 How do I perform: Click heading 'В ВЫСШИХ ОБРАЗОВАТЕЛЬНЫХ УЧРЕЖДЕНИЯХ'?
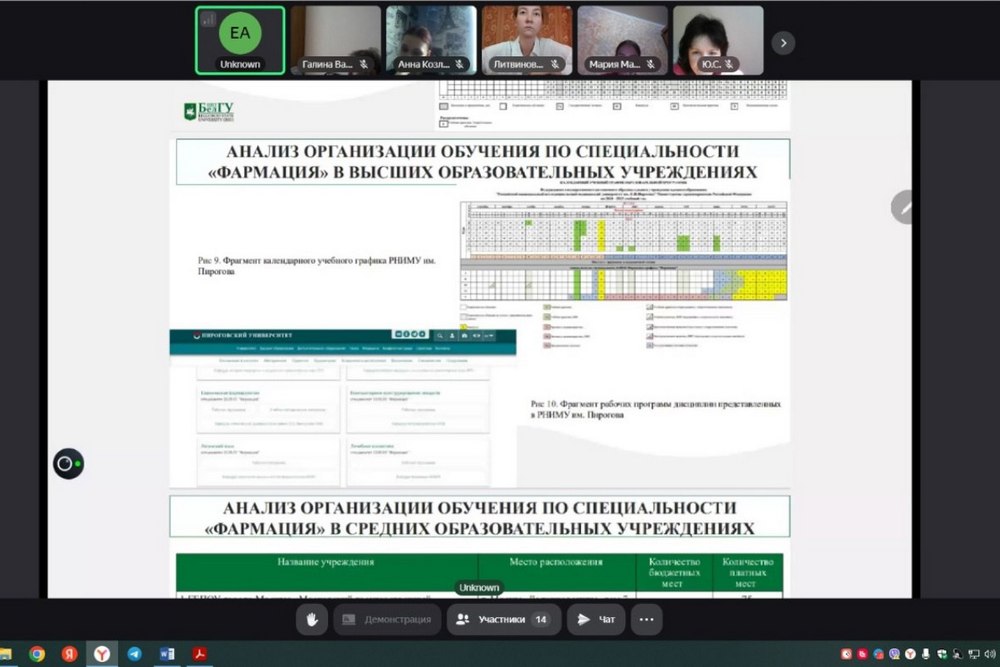click(x=544, y=172)
